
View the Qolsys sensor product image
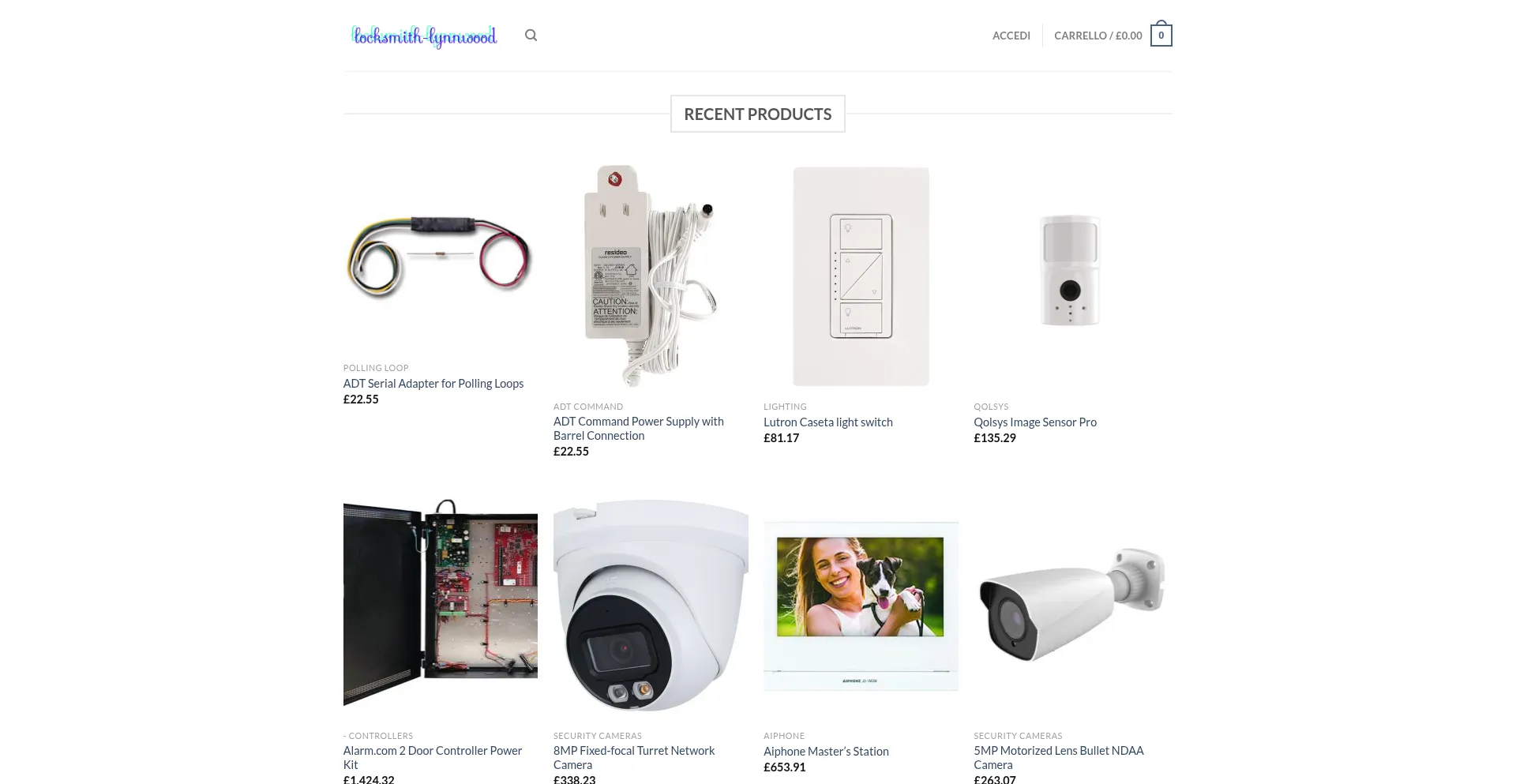pos(1071,276)
